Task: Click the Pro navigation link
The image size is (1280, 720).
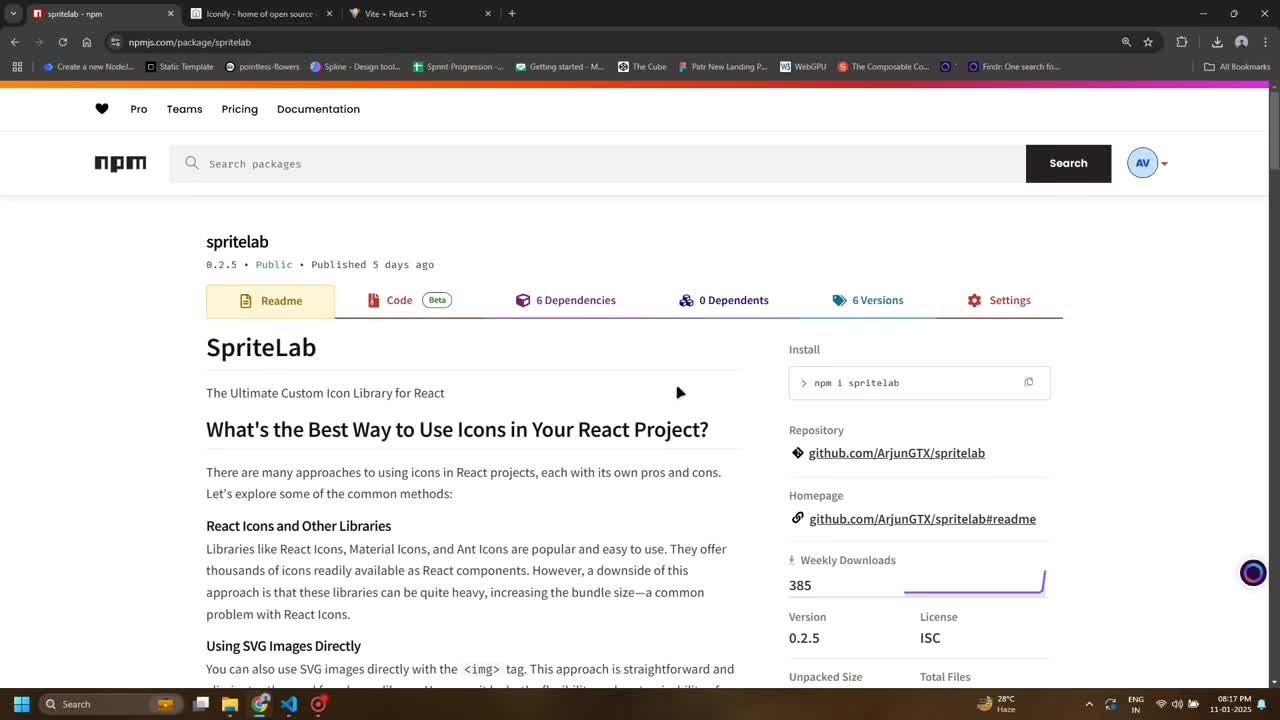Action: [x=139, y=109]
